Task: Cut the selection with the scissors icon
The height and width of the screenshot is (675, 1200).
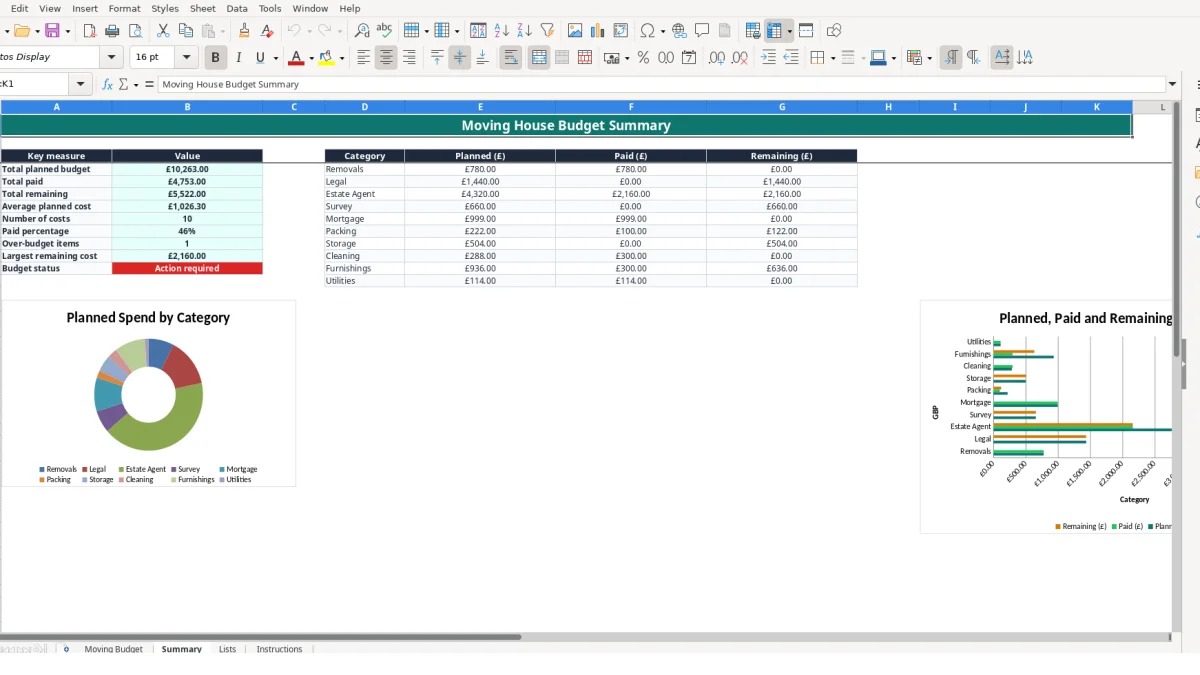Action: point(163,31)
